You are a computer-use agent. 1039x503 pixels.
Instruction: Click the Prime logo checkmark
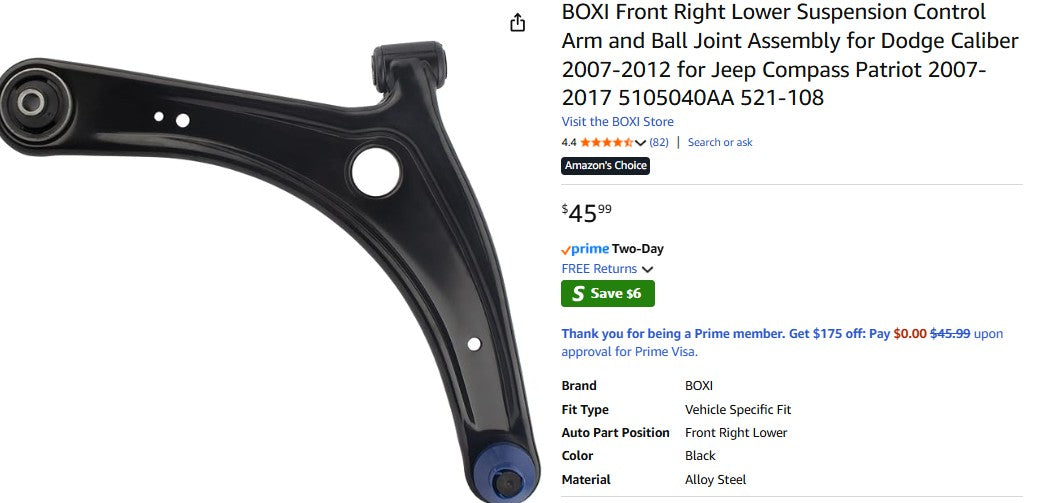pos(566,250)
